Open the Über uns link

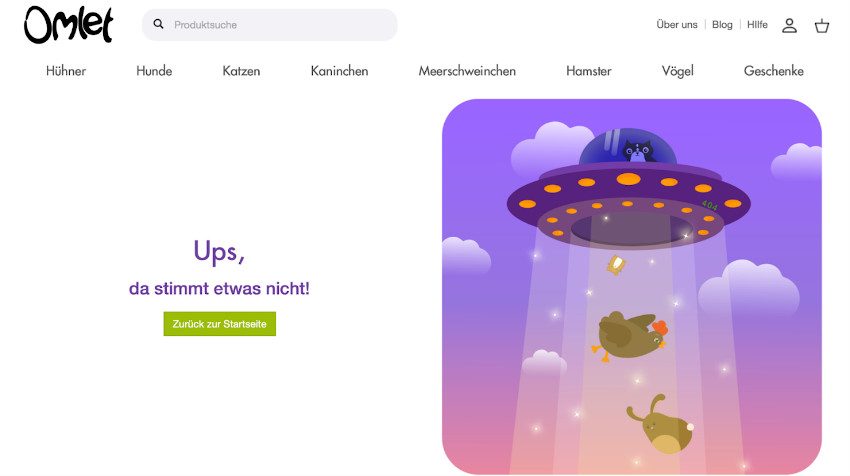click(677, 24)
